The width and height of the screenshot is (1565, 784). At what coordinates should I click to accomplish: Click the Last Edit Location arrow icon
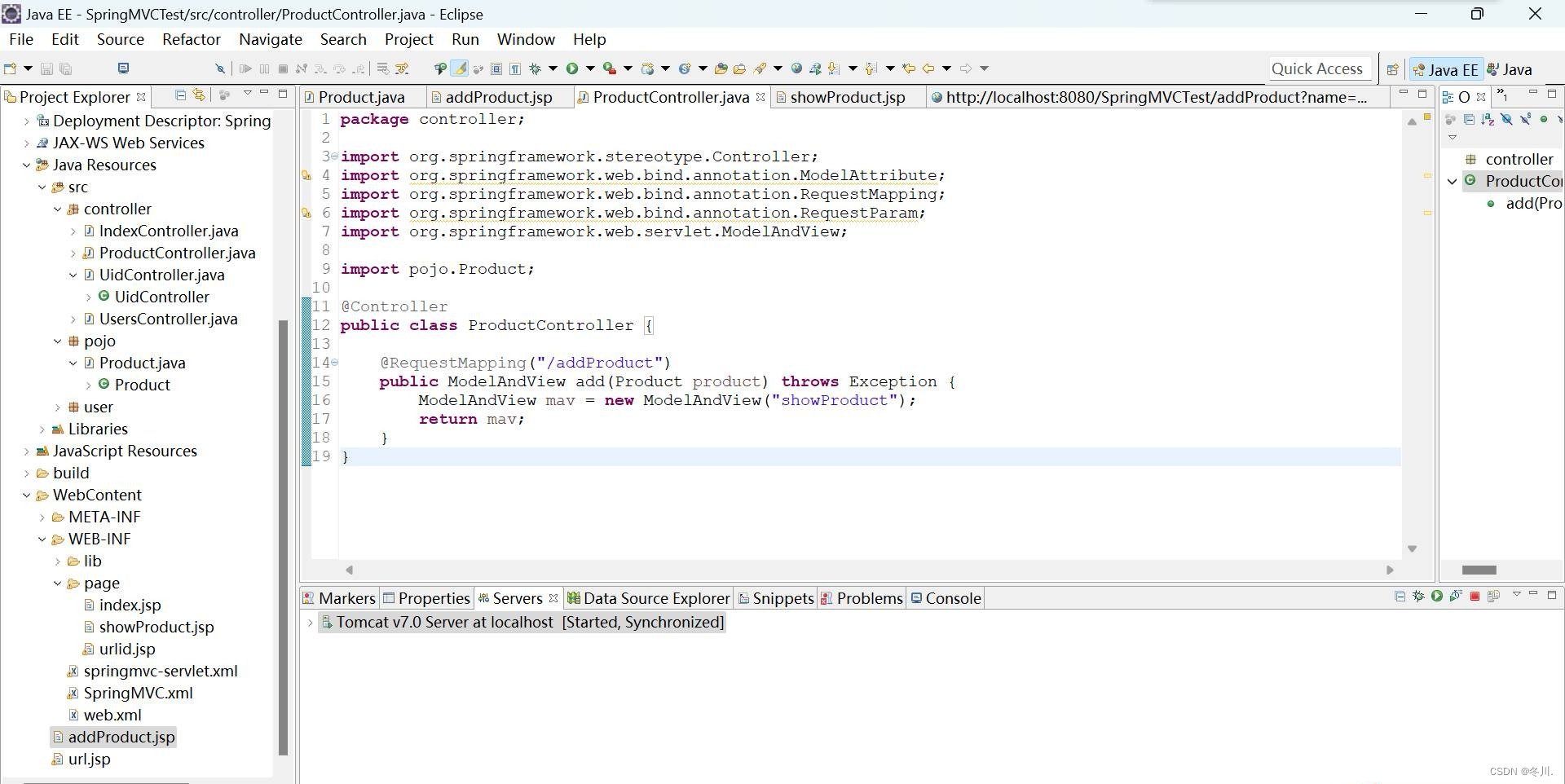click(x=908, y=68)
